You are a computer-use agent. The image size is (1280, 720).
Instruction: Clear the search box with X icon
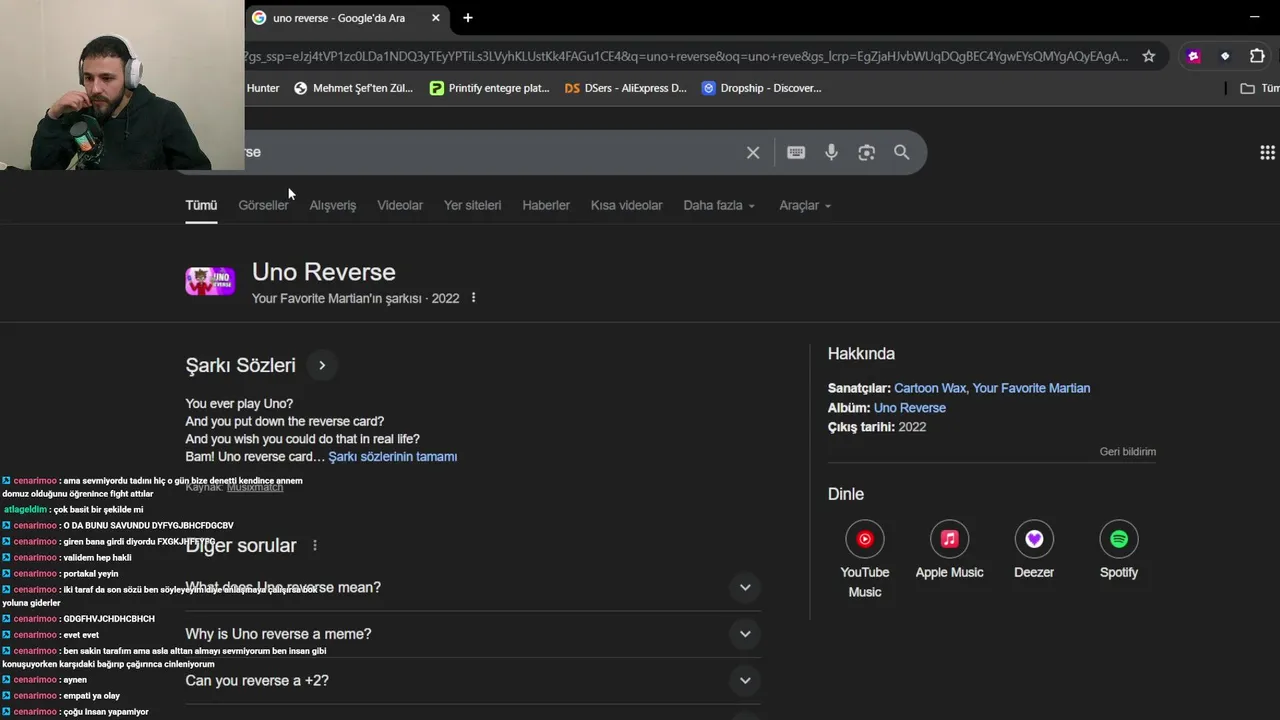pyautogui.click(x=753, y=152)
